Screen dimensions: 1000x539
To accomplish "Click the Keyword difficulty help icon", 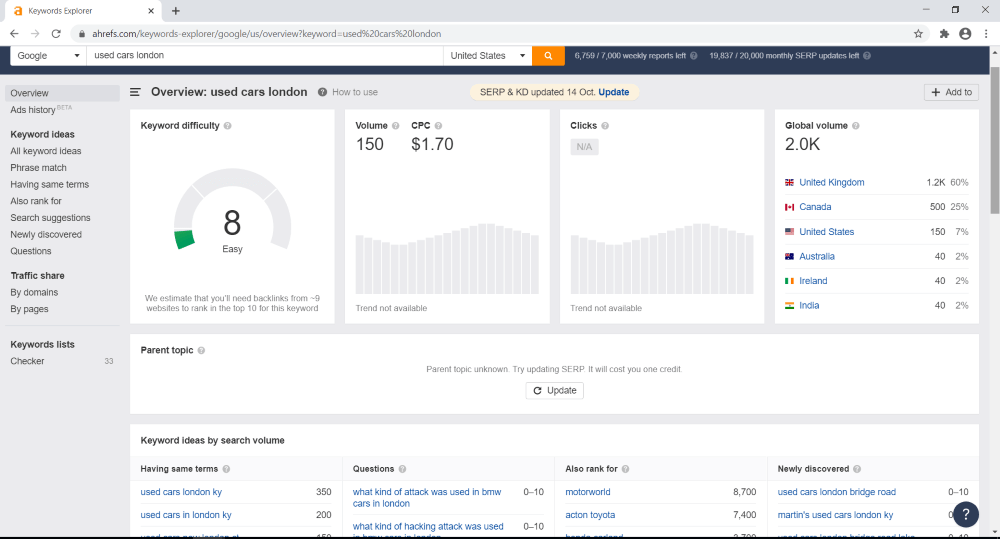I will pos(228,126).
